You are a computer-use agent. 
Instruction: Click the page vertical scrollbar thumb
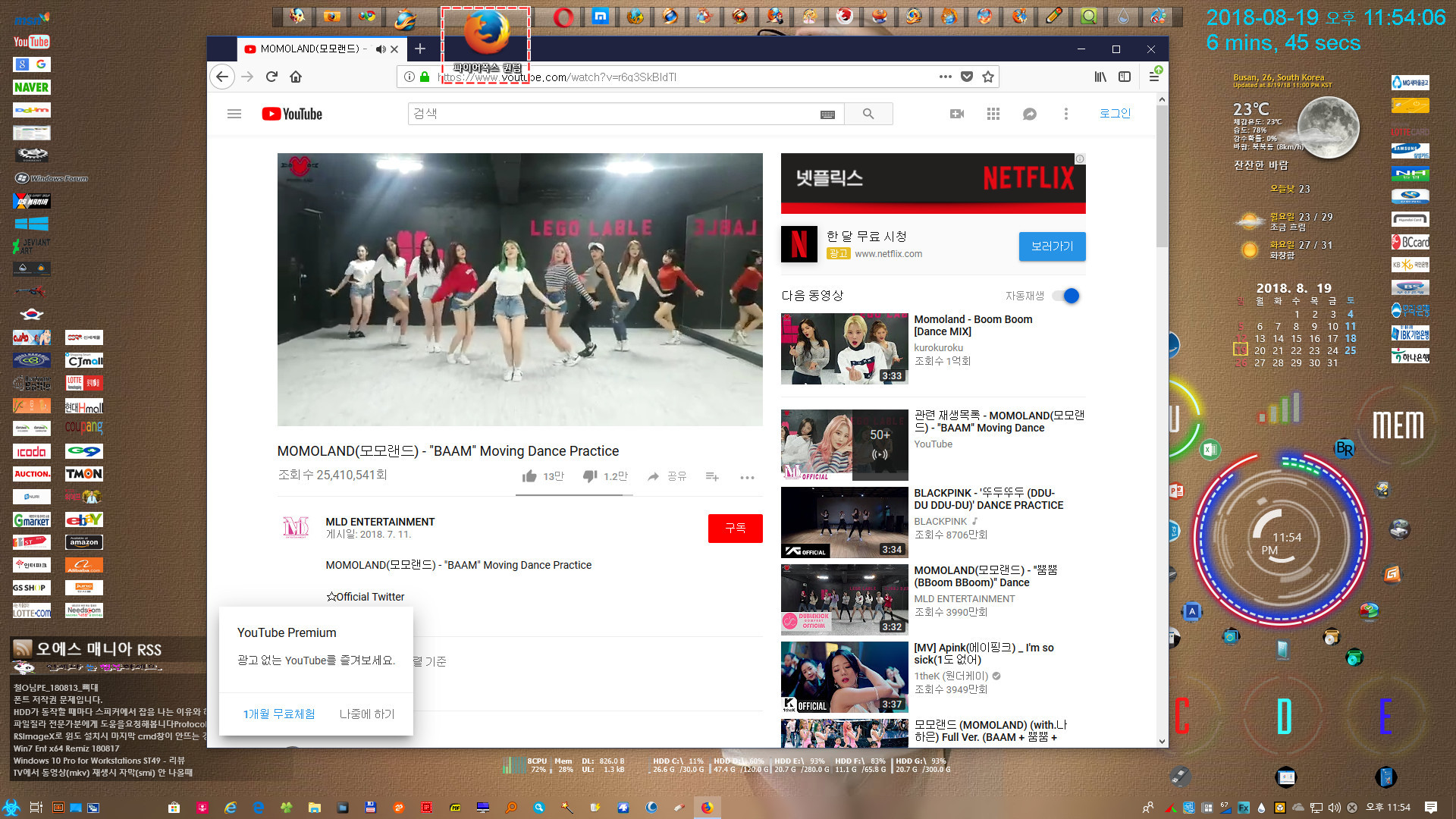(1162, 176)
